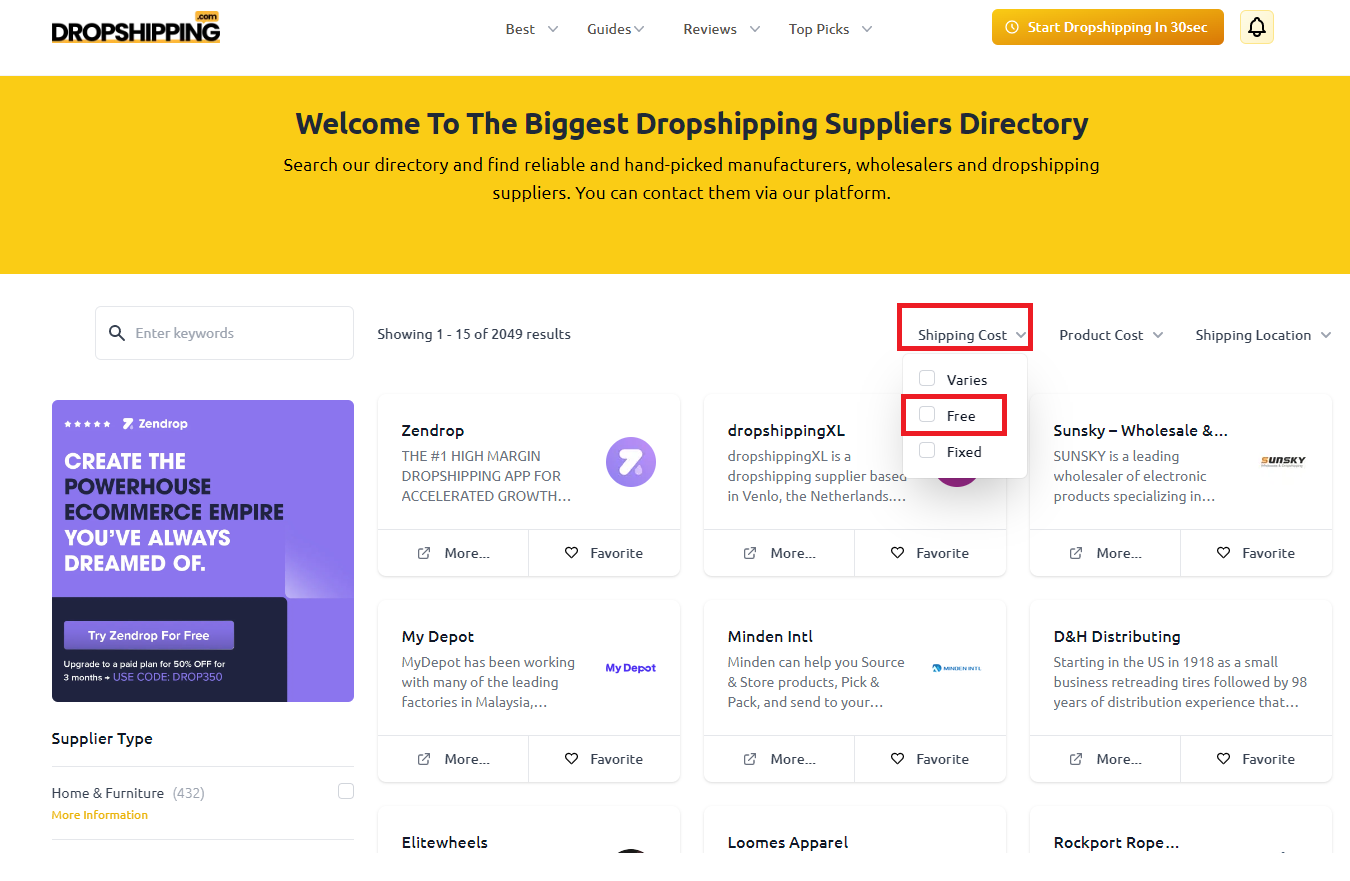The height and width of the screenshot is (881, 1350).
Task: Expand the Guides navigation menu
Action: (616, 29)
